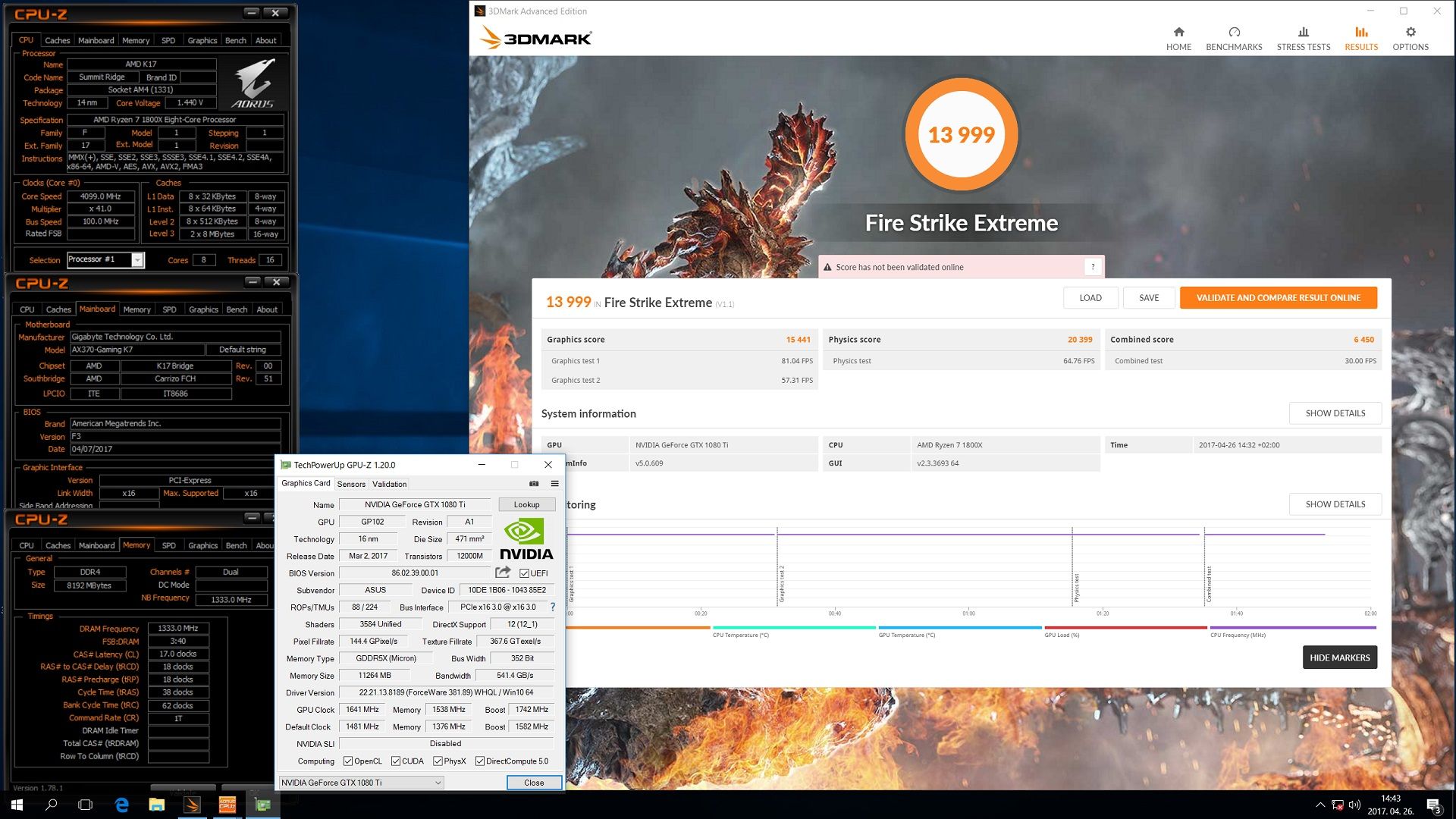Click the Physics test timeline marker

(1075, 588)
